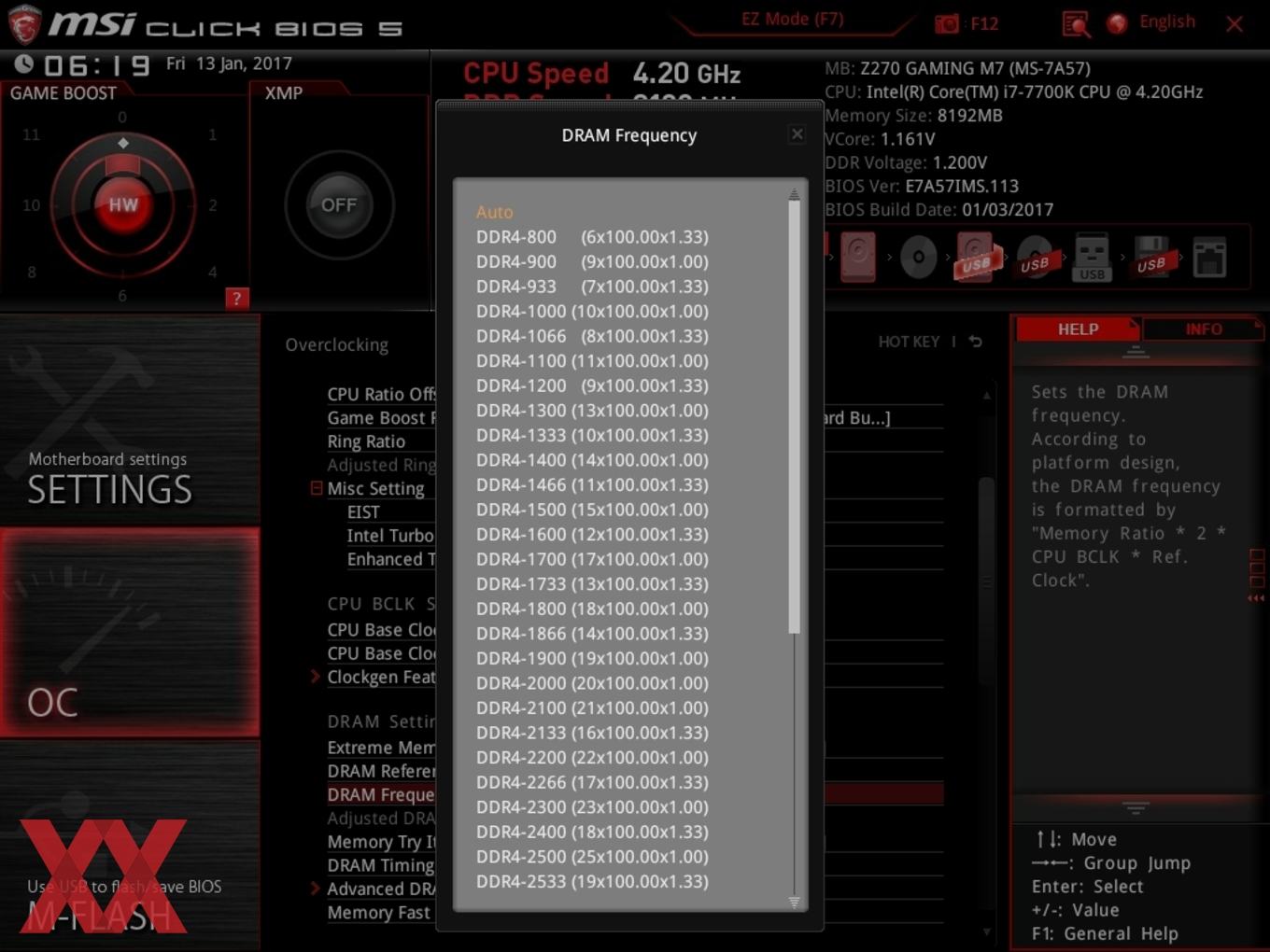Viewport: 1270px width, 952px height.
Task: Click the language globe icon
Action: click(1117, 23)
